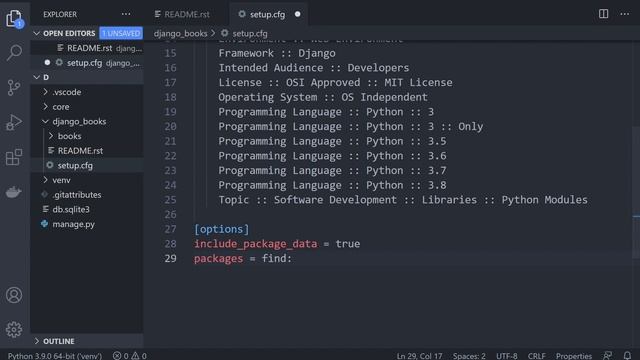The height and width of the screenshot is (360, 640).
Task: Open editor more actions ellipsis
Action: pyautogui.click(x=624, y=14)
